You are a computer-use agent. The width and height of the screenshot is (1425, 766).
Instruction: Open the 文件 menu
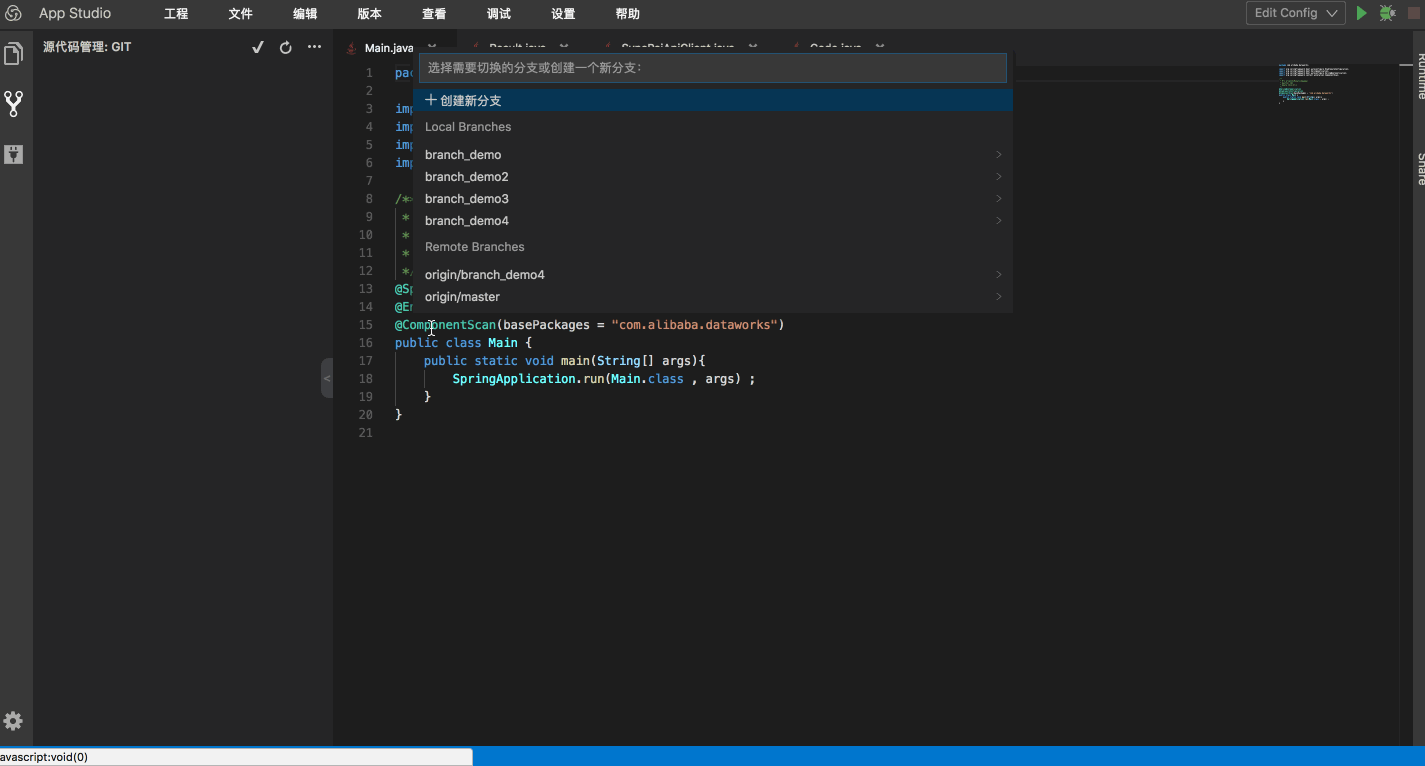240,14
